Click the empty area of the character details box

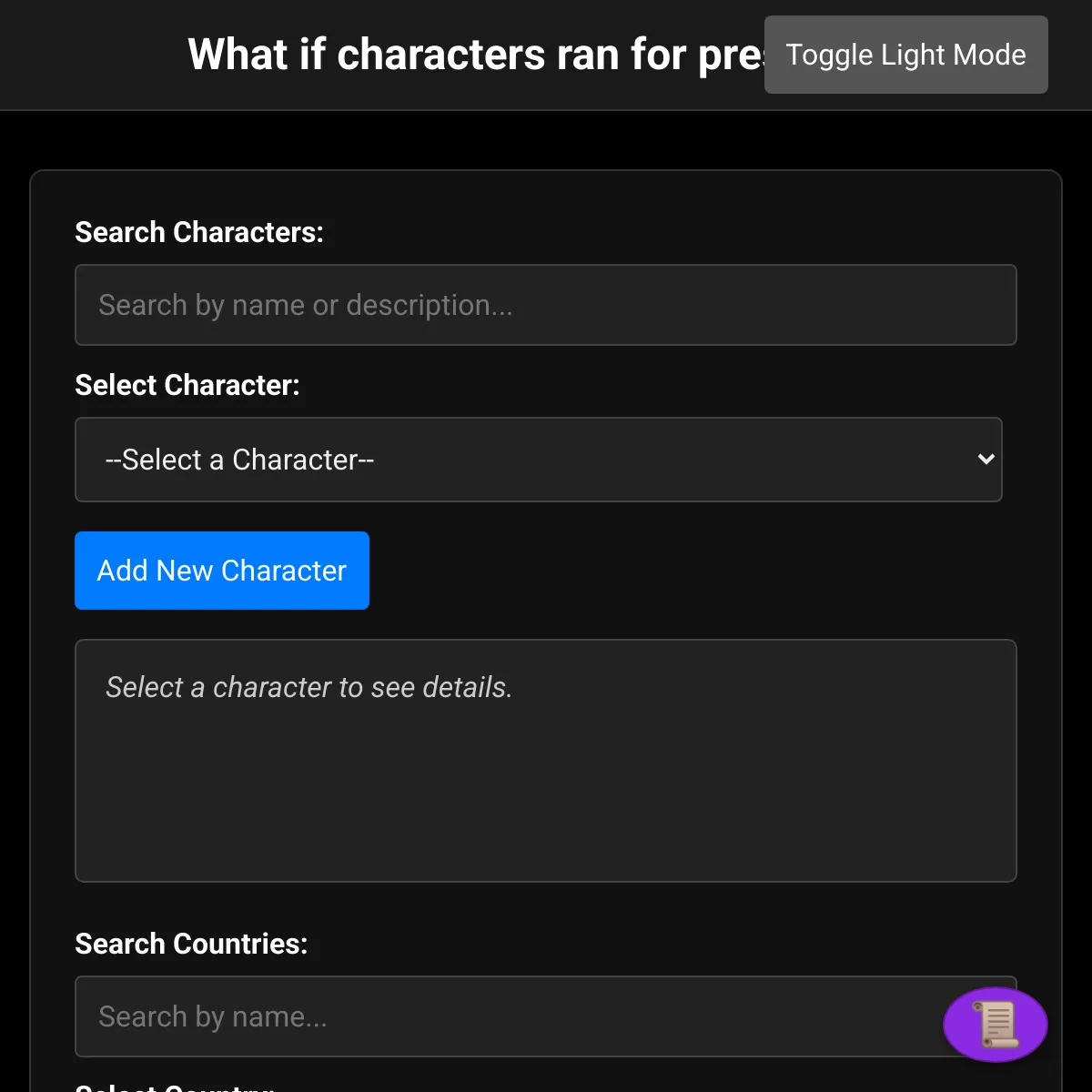tap(546, 801)
